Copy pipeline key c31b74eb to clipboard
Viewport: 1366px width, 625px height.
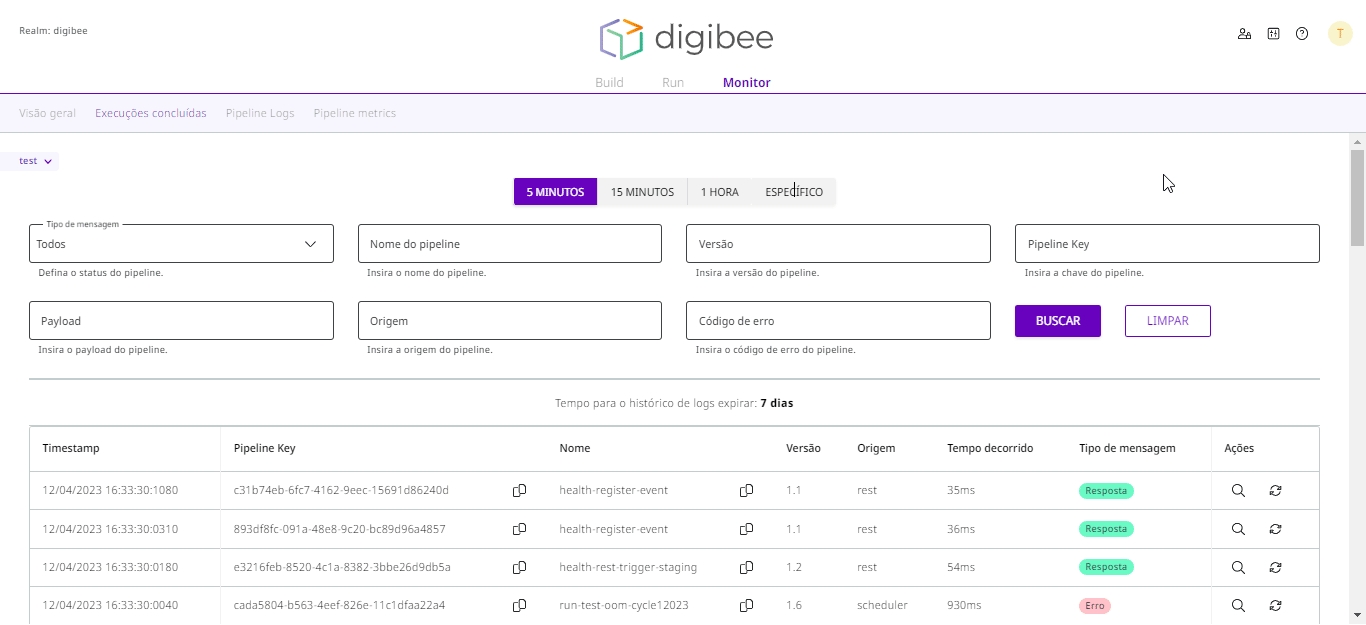coord(519,491)
